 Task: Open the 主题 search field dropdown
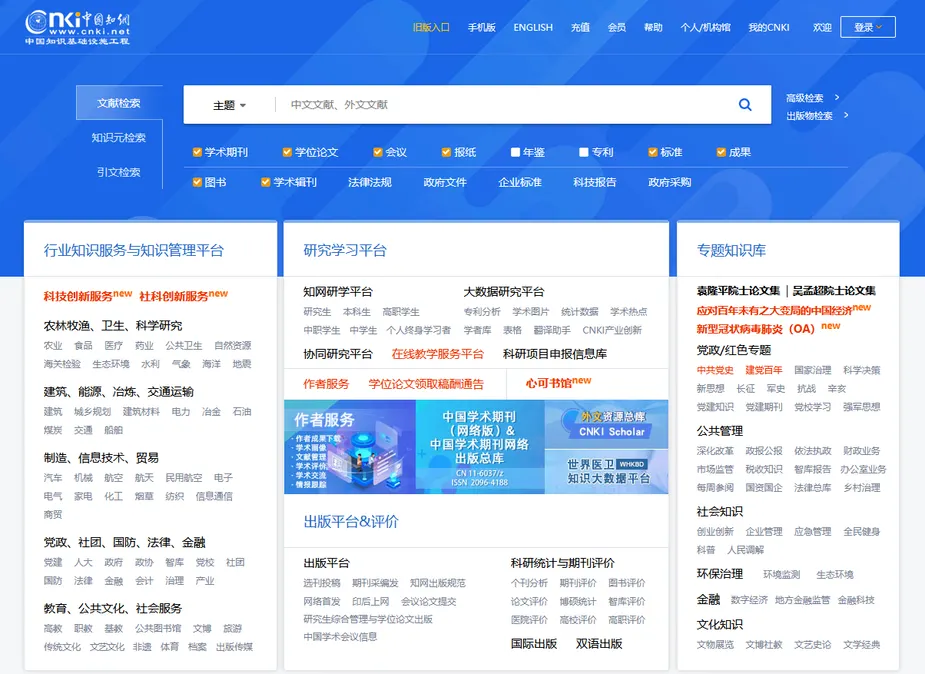(x=229, y=105)
